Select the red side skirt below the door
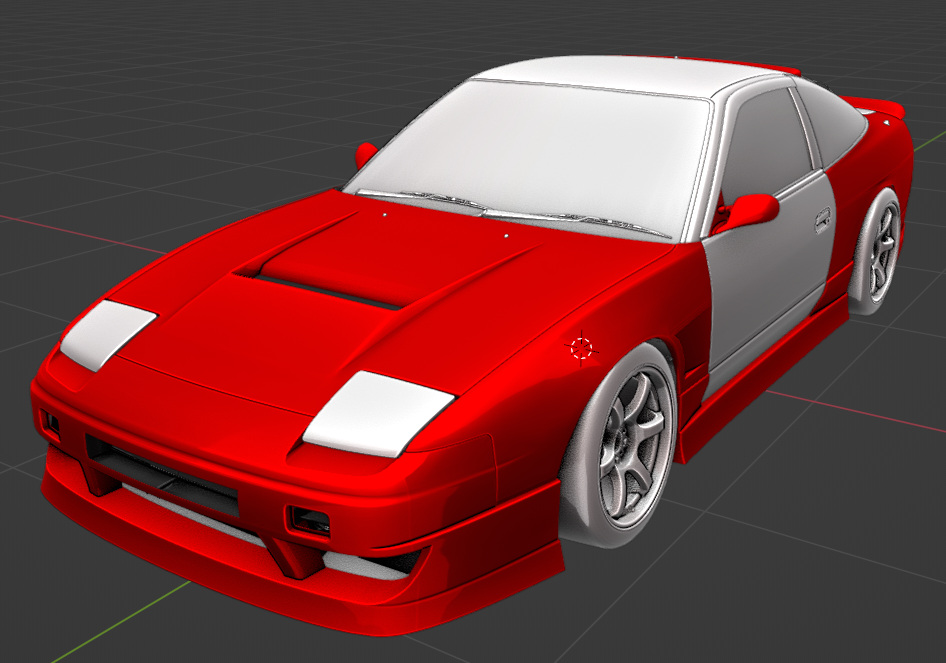 click(x=766, y=377)
